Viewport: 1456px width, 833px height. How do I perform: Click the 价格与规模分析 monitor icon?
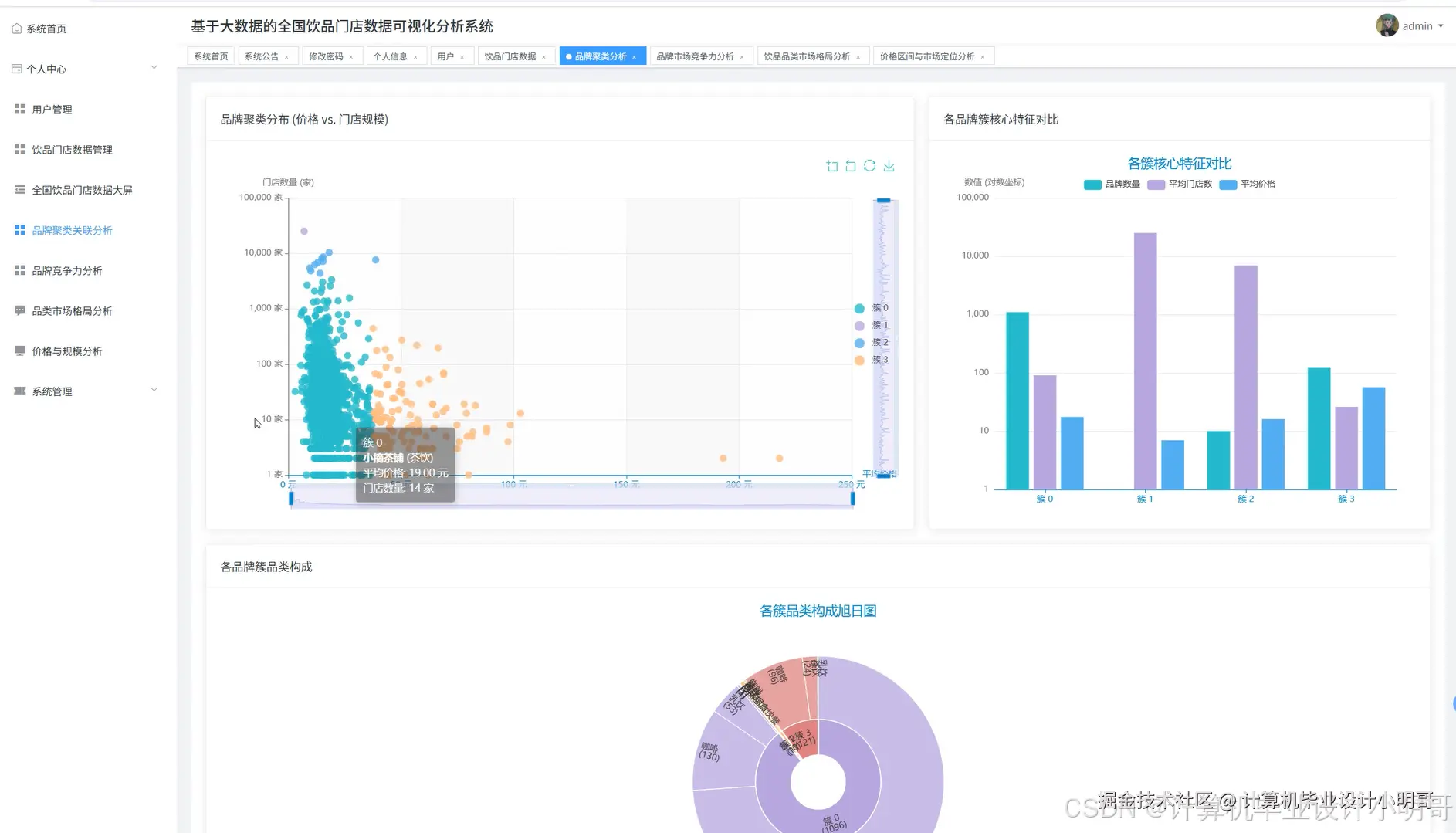pyautogui.click(x=20, y=350)
